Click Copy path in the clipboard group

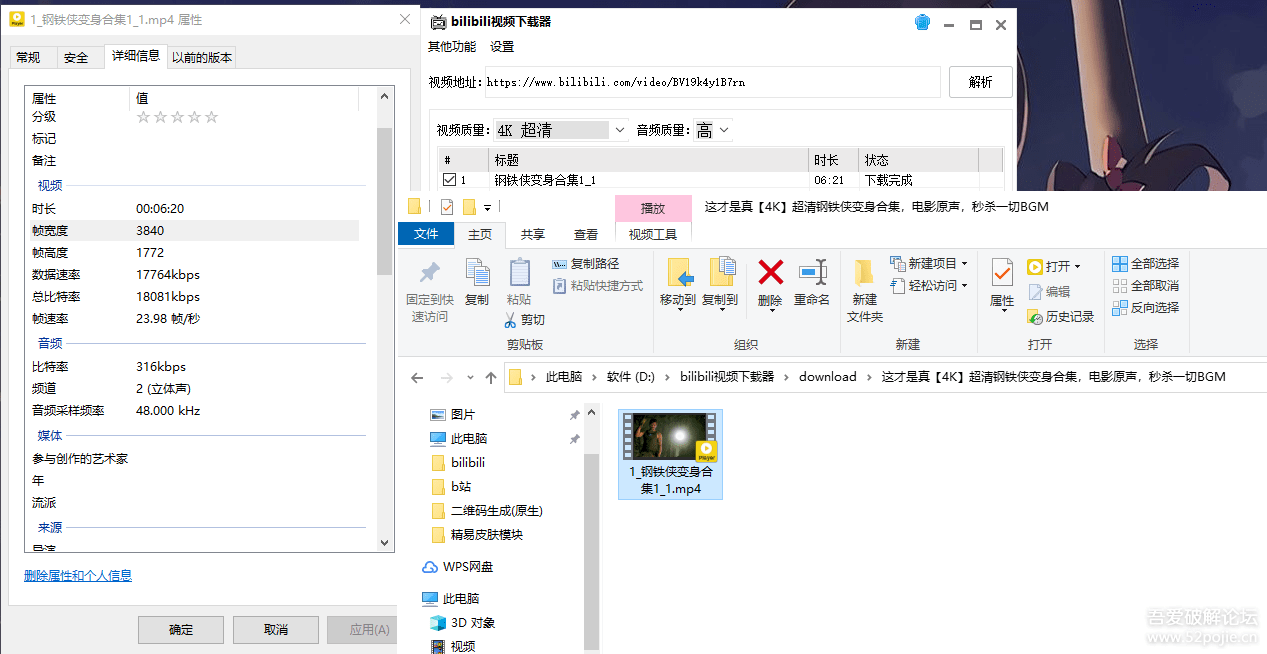[586, 264]
